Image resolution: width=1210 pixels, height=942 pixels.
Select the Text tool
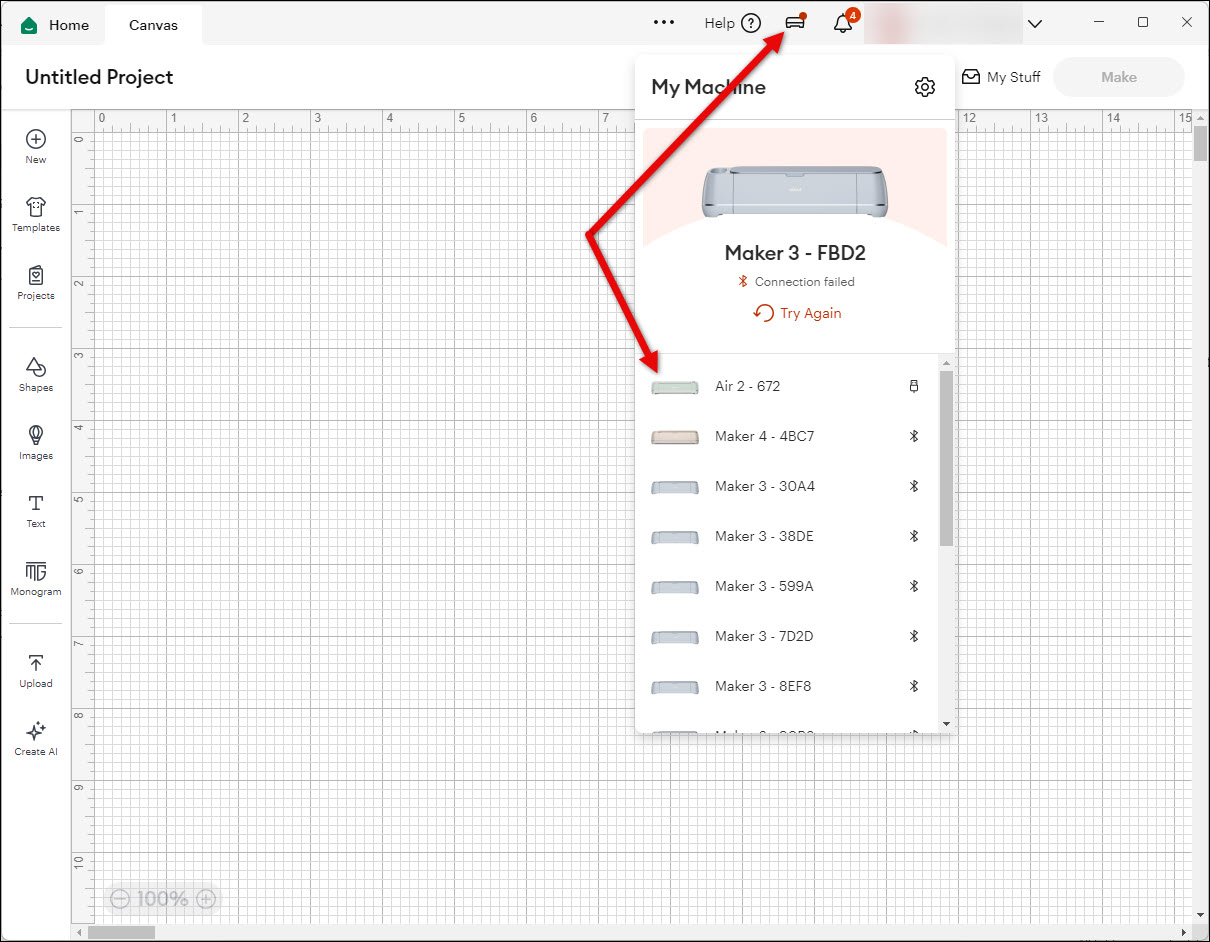pos(35,512)
